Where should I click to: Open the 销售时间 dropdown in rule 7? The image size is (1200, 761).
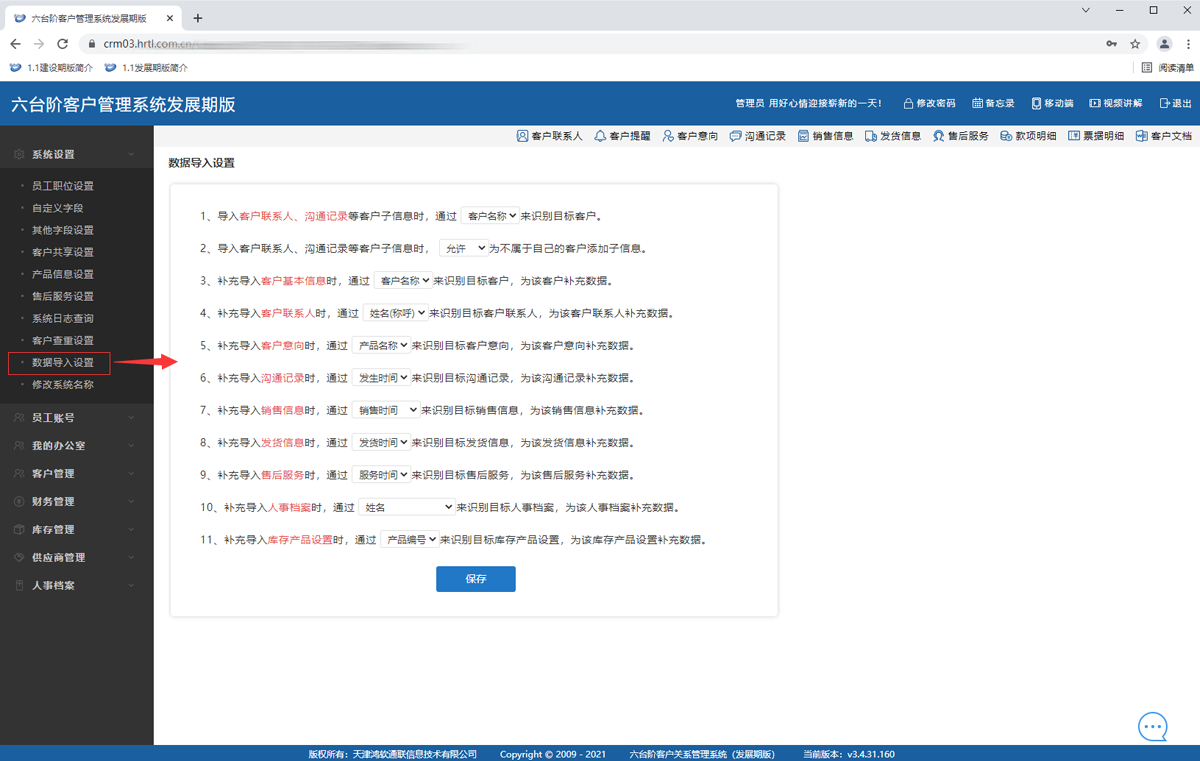tap(386, 410)
